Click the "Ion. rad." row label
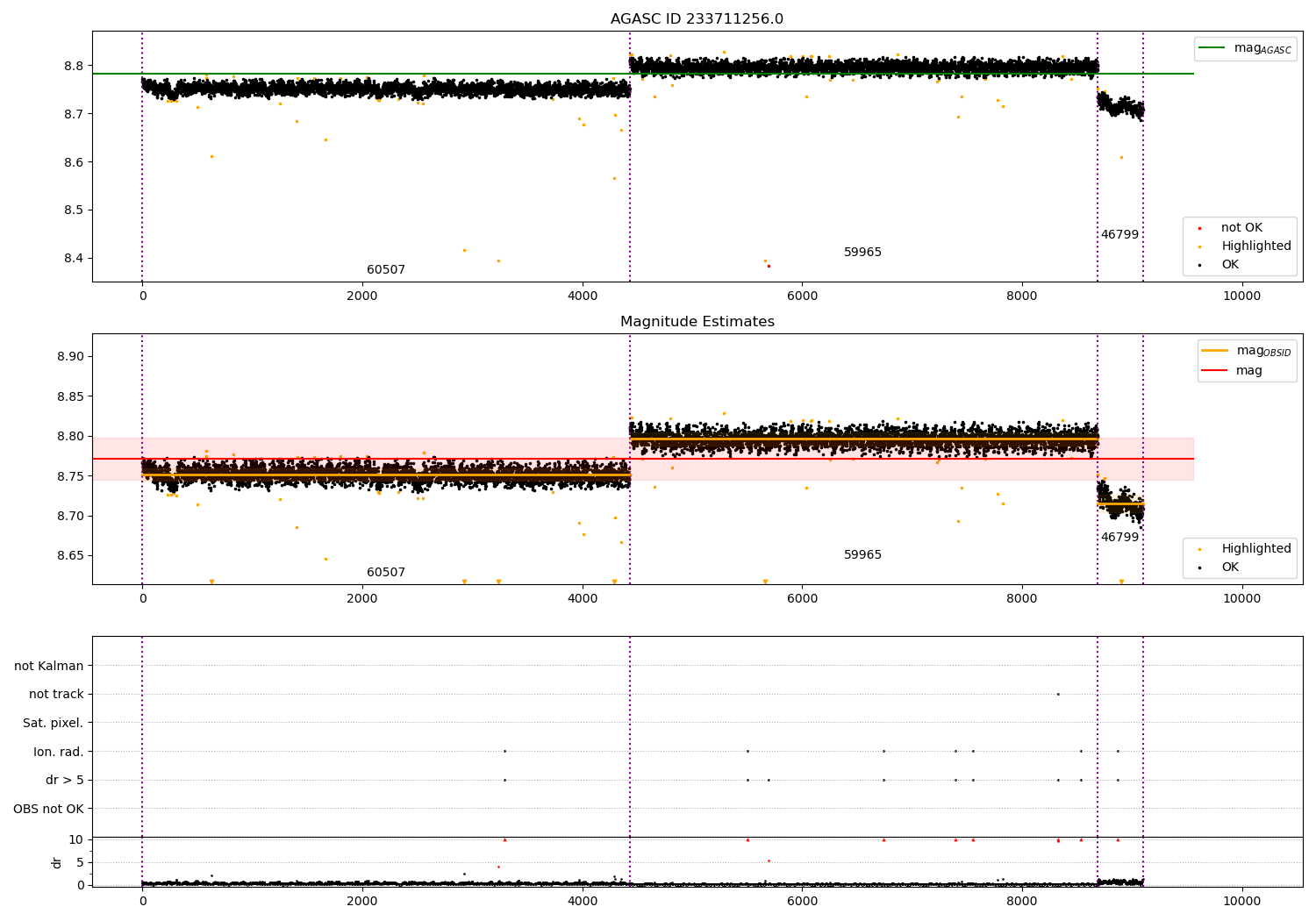Image resolution: width=1316 pixels, height=921 pixels. (59, 753)
